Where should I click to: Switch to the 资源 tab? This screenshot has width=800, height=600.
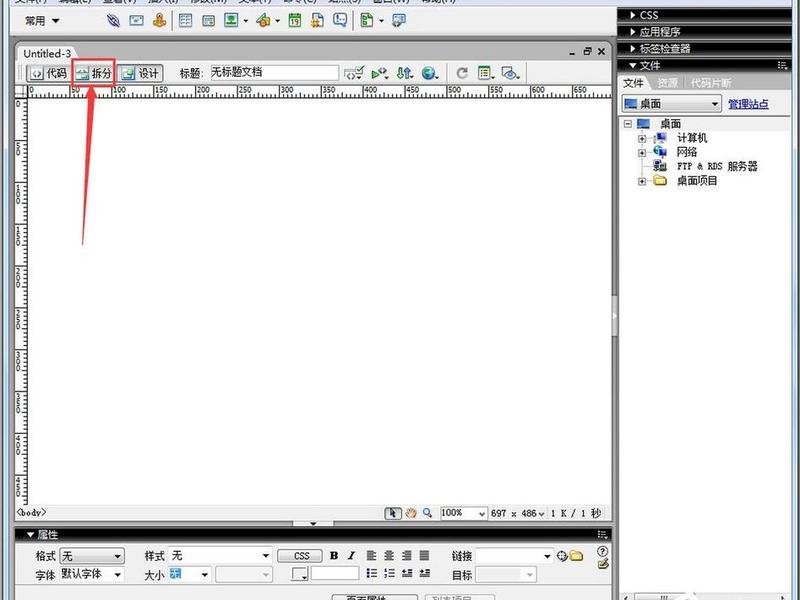pos(667,83)
